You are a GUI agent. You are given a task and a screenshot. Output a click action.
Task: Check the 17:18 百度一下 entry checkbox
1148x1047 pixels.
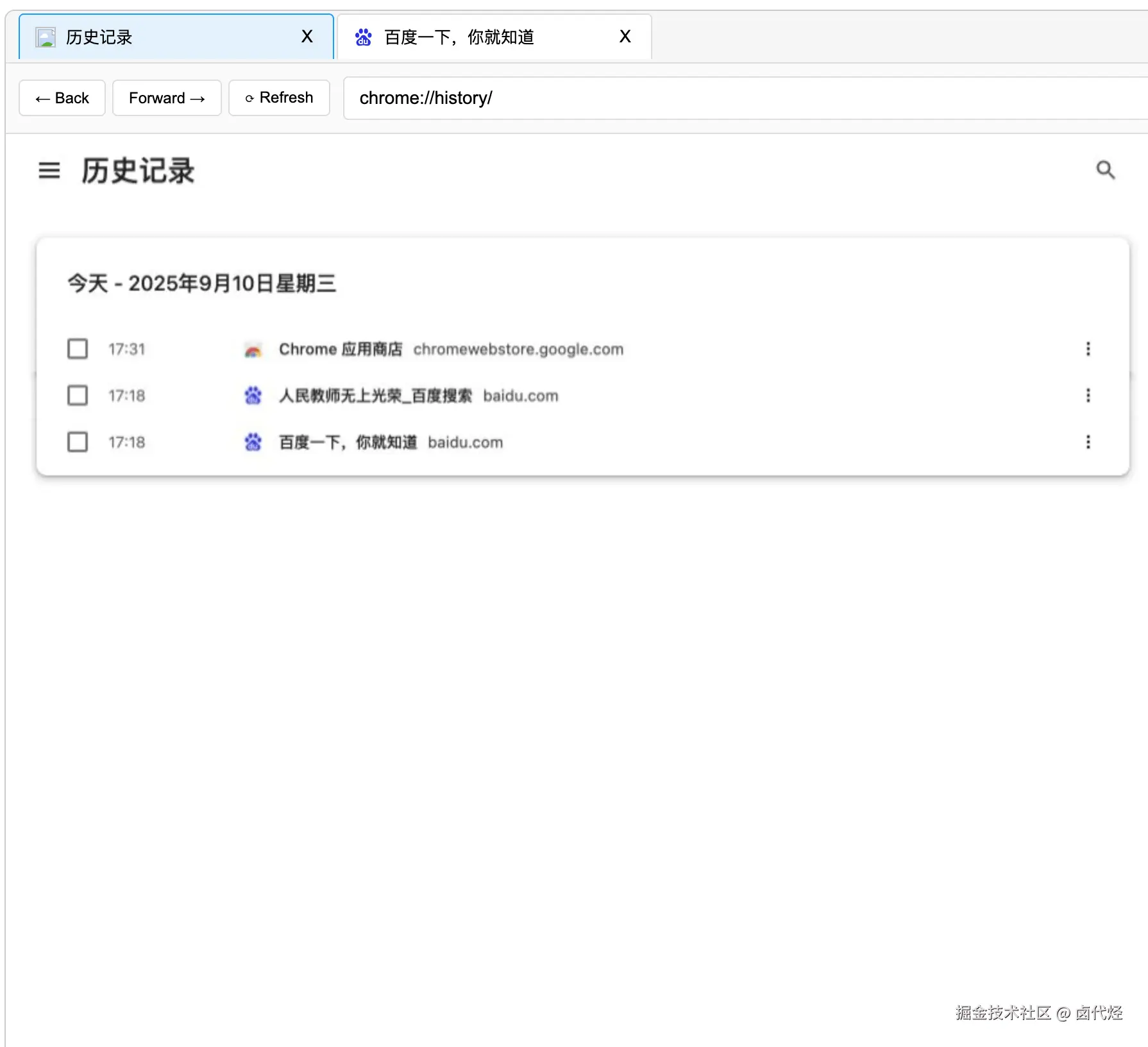click(77, 442)
